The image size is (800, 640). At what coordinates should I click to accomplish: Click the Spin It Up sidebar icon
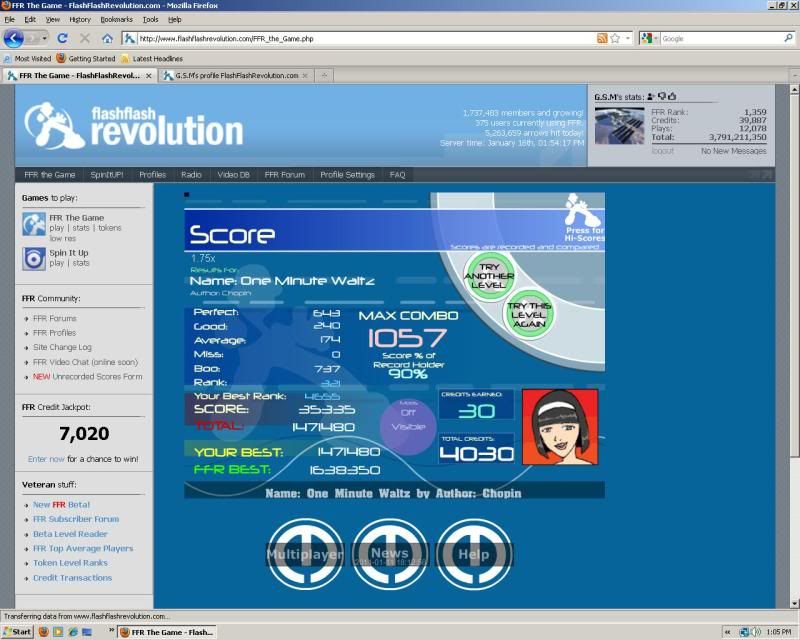[34, 258]
